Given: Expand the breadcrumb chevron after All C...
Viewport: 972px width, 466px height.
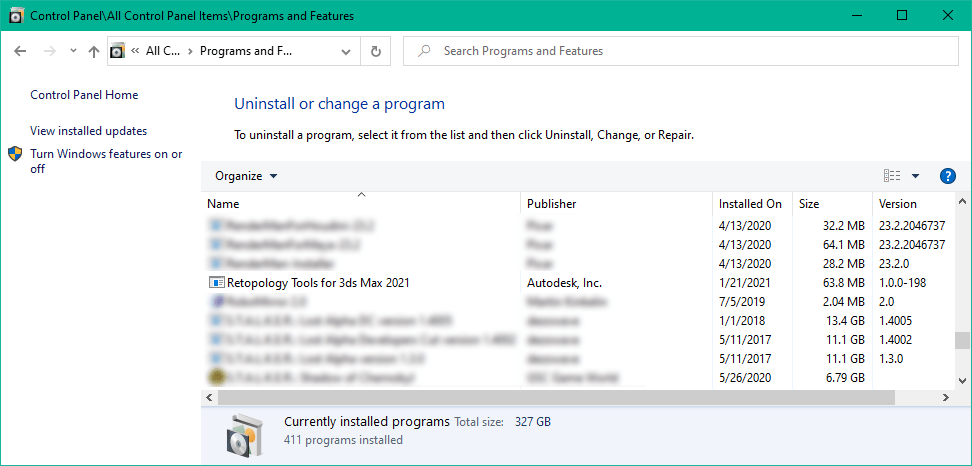Looking at the screenshot, I should 190,51.
